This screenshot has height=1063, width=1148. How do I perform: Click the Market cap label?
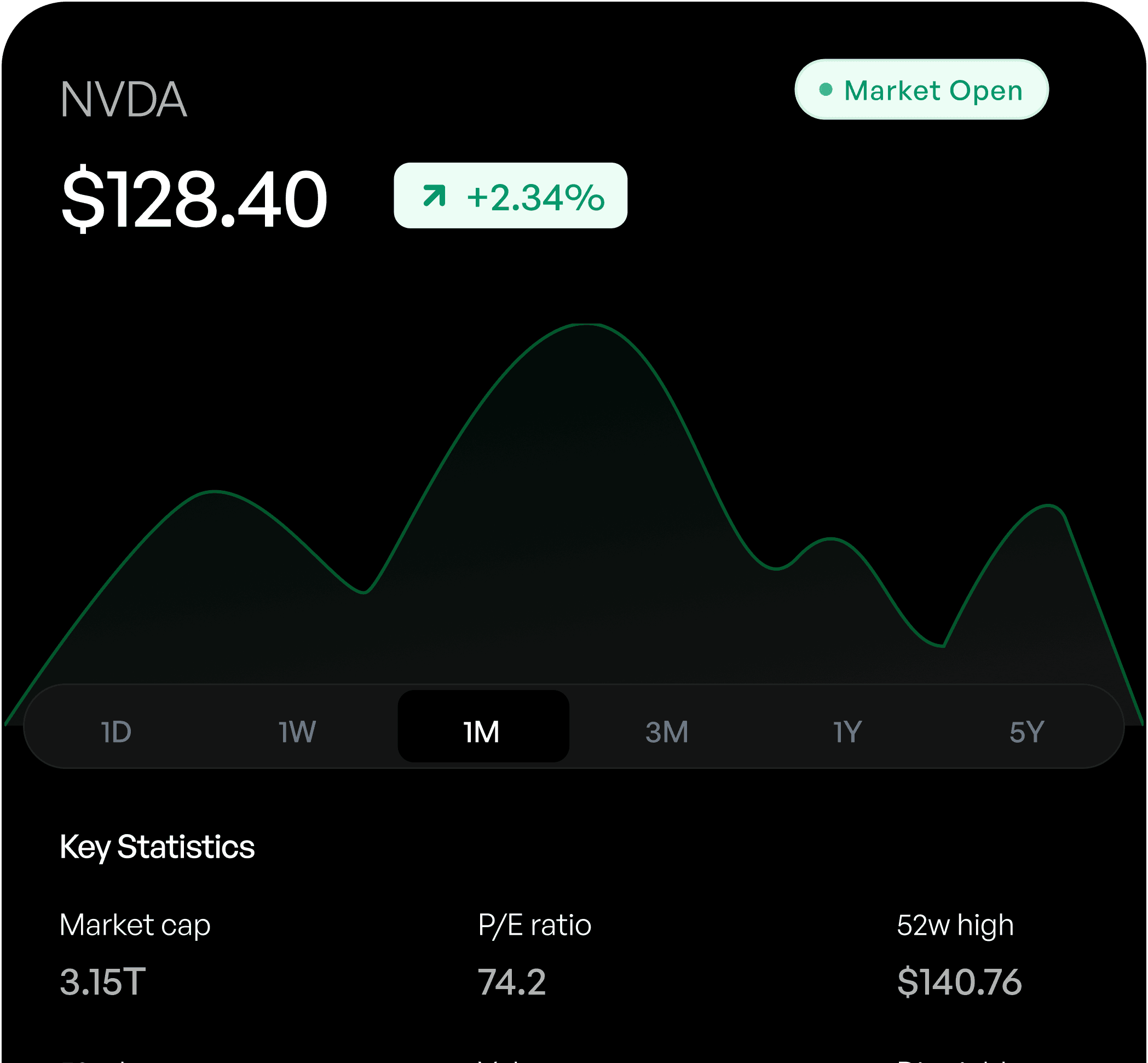pos(135,926)
